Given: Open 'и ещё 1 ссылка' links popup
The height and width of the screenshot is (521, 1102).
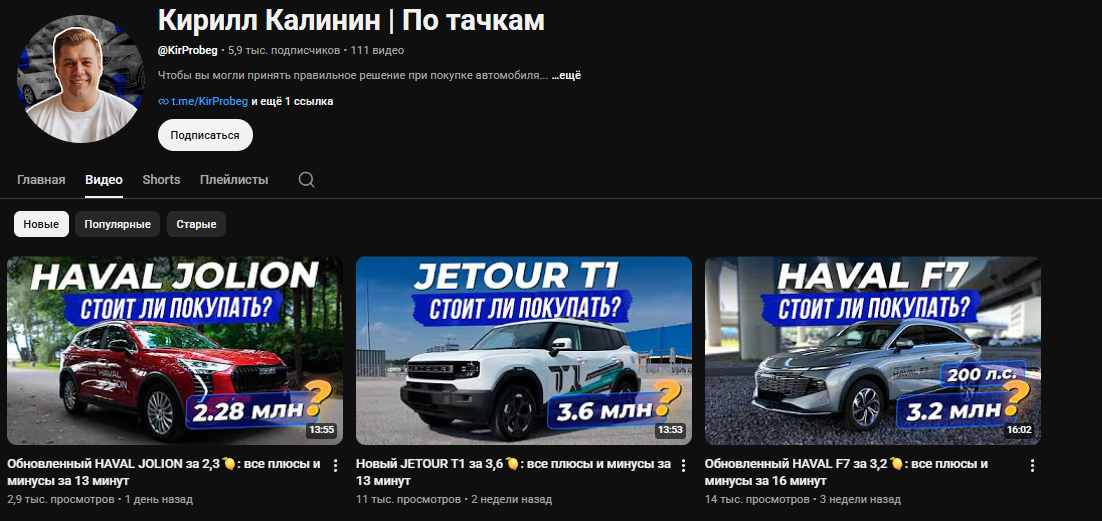Looking at the screenshot, I should click(x=292, y=101).
